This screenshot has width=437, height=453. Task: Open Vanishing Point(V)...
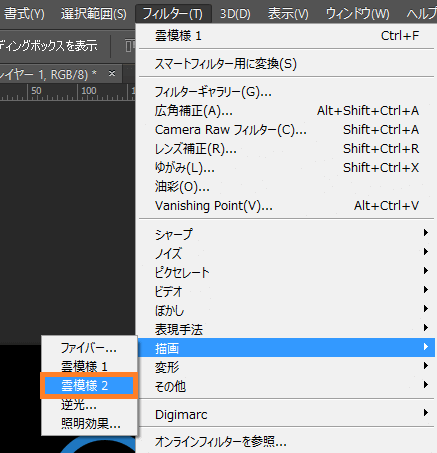[287, 206]
